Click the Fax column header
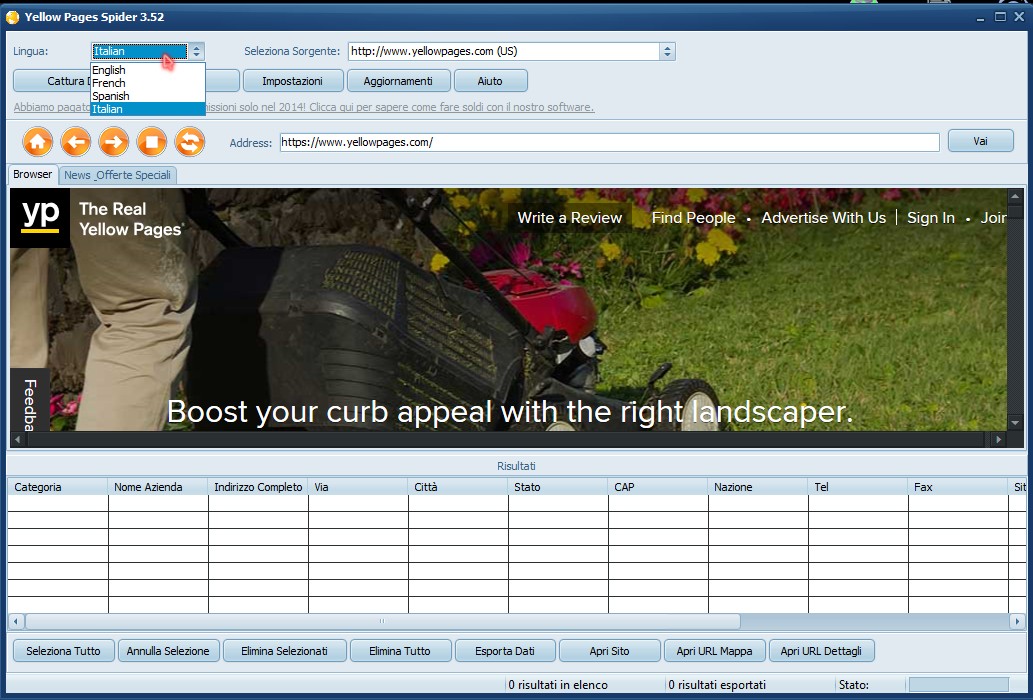This screenshot has height=700, width=1033. tap(958, 487)
